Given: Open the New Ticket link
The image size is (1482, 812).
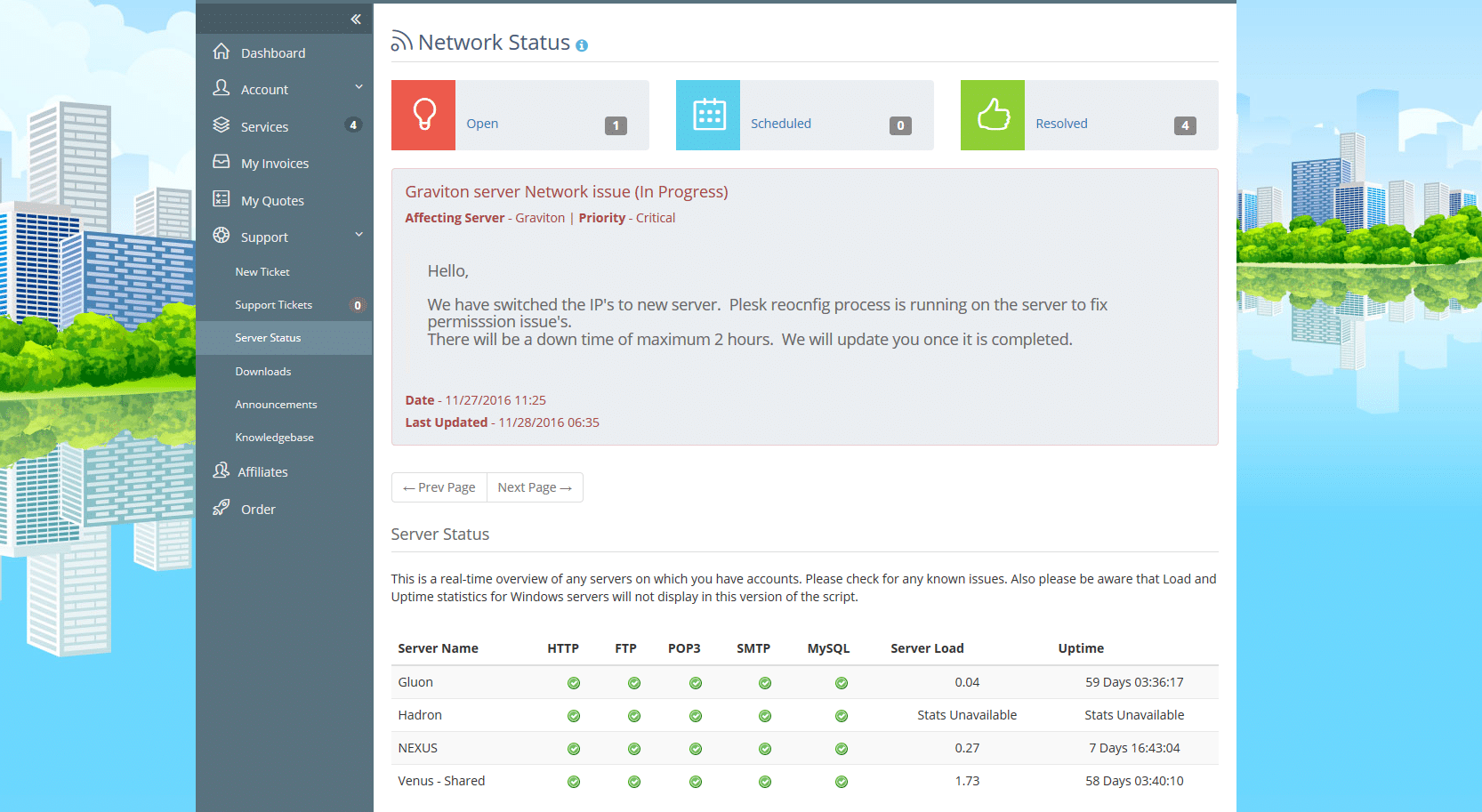Looking at the screenshot, I should point(262,272).
